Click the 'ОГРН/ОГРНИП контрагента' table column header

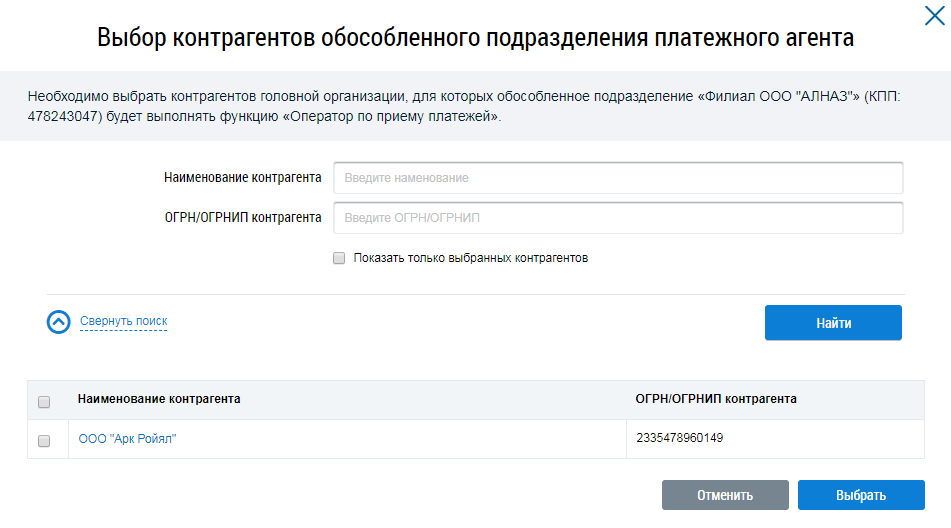(716, 399)
